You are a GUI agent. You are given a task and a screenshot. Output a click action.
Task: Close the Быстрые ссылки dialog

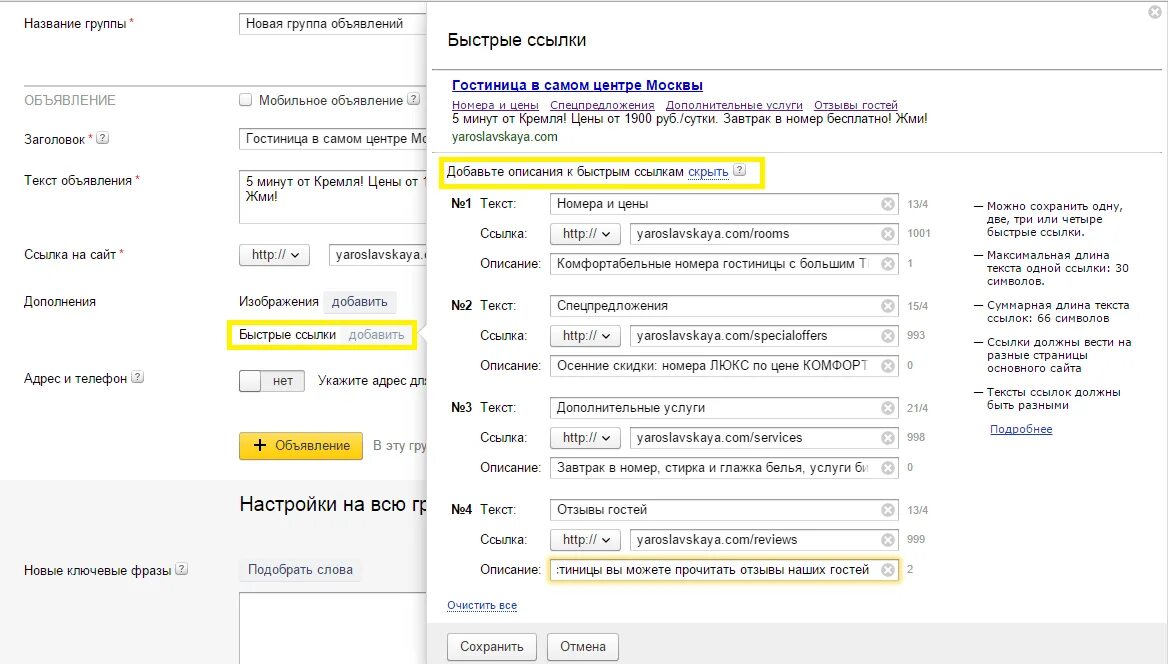point(1155,12)
